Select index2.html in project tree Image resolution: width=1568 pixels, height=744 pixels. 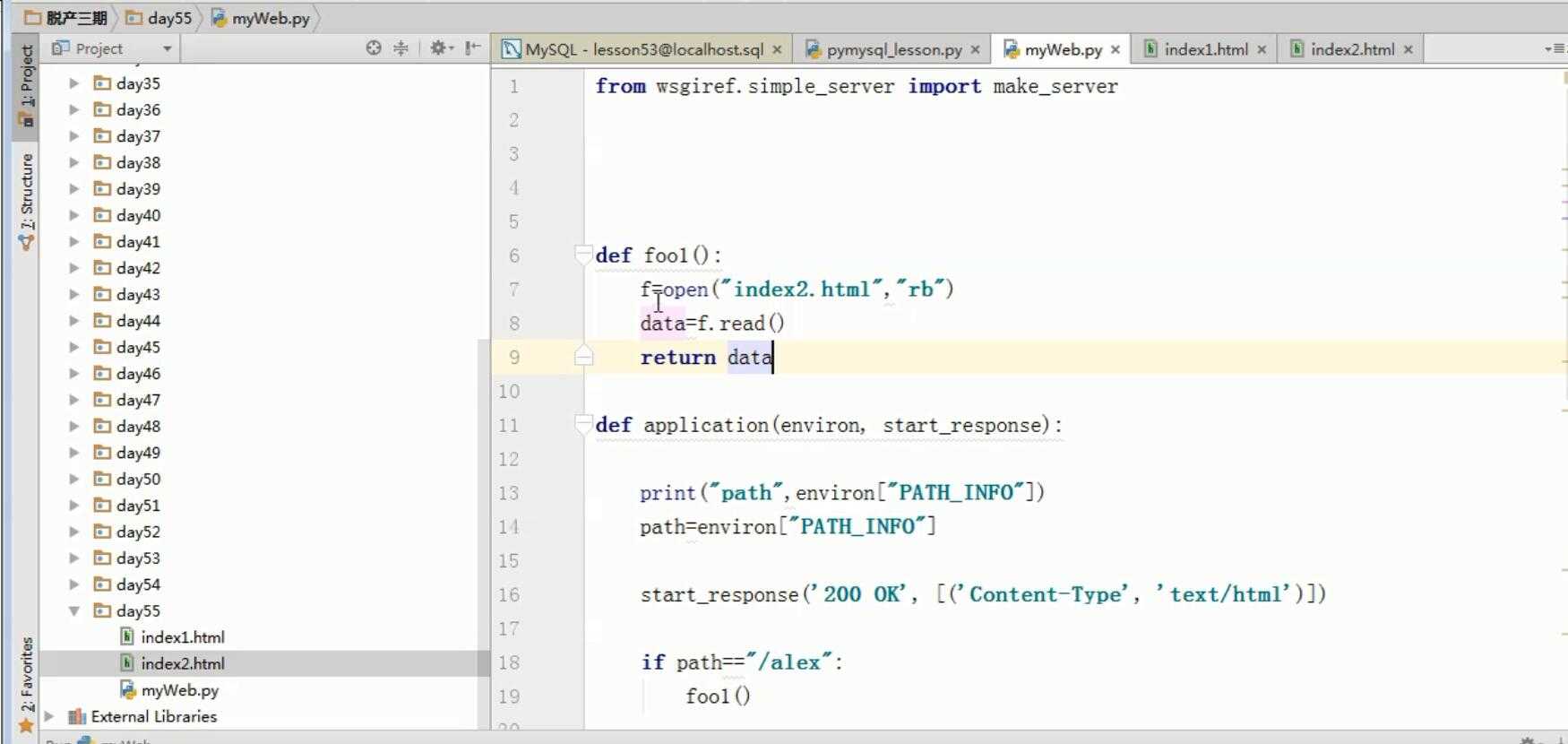pyautogui.click(x=182, y=663)
